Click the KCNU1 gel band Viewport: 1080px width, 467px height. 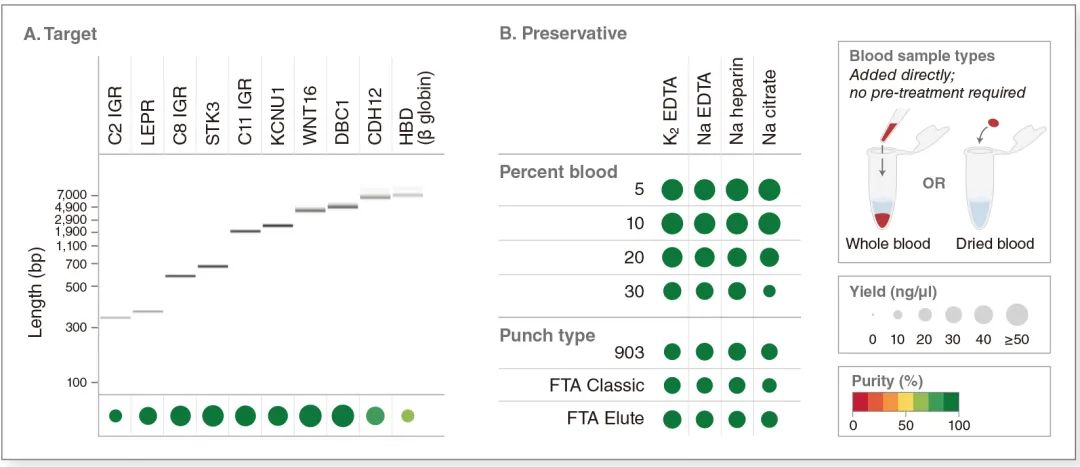(277, 226)
